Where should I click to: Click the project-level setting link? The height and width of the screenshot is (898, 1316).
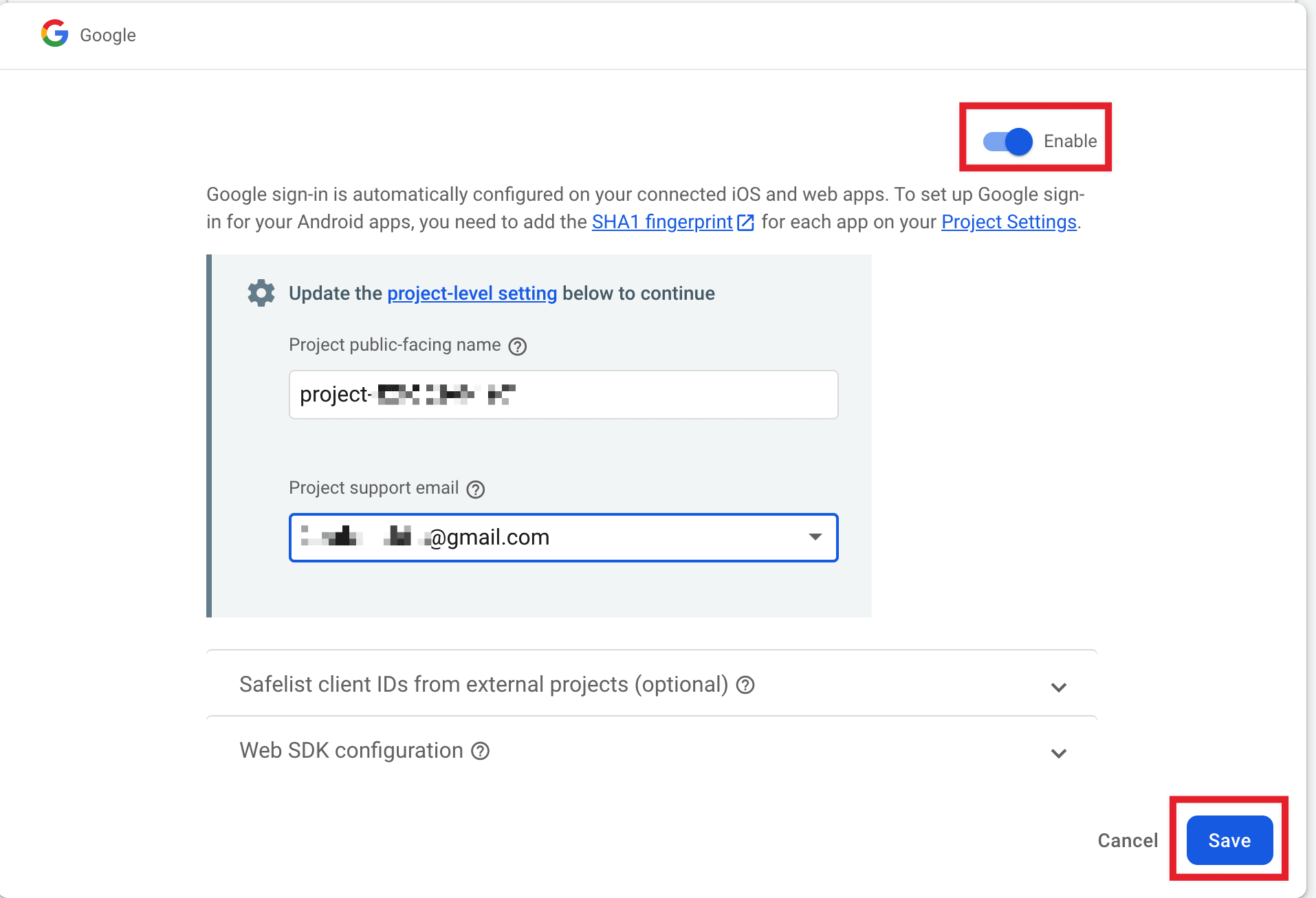click(472, 293)
